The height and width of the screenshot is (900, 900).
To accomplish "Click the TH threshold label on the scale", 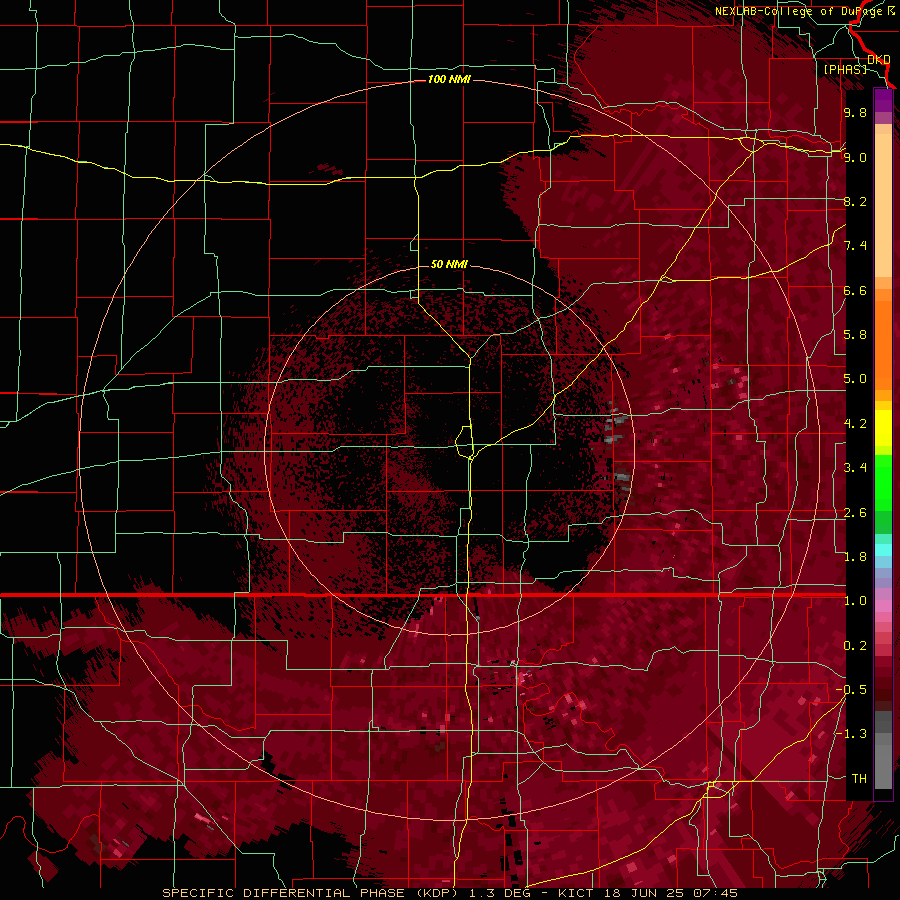I will [x=859, y=779].
